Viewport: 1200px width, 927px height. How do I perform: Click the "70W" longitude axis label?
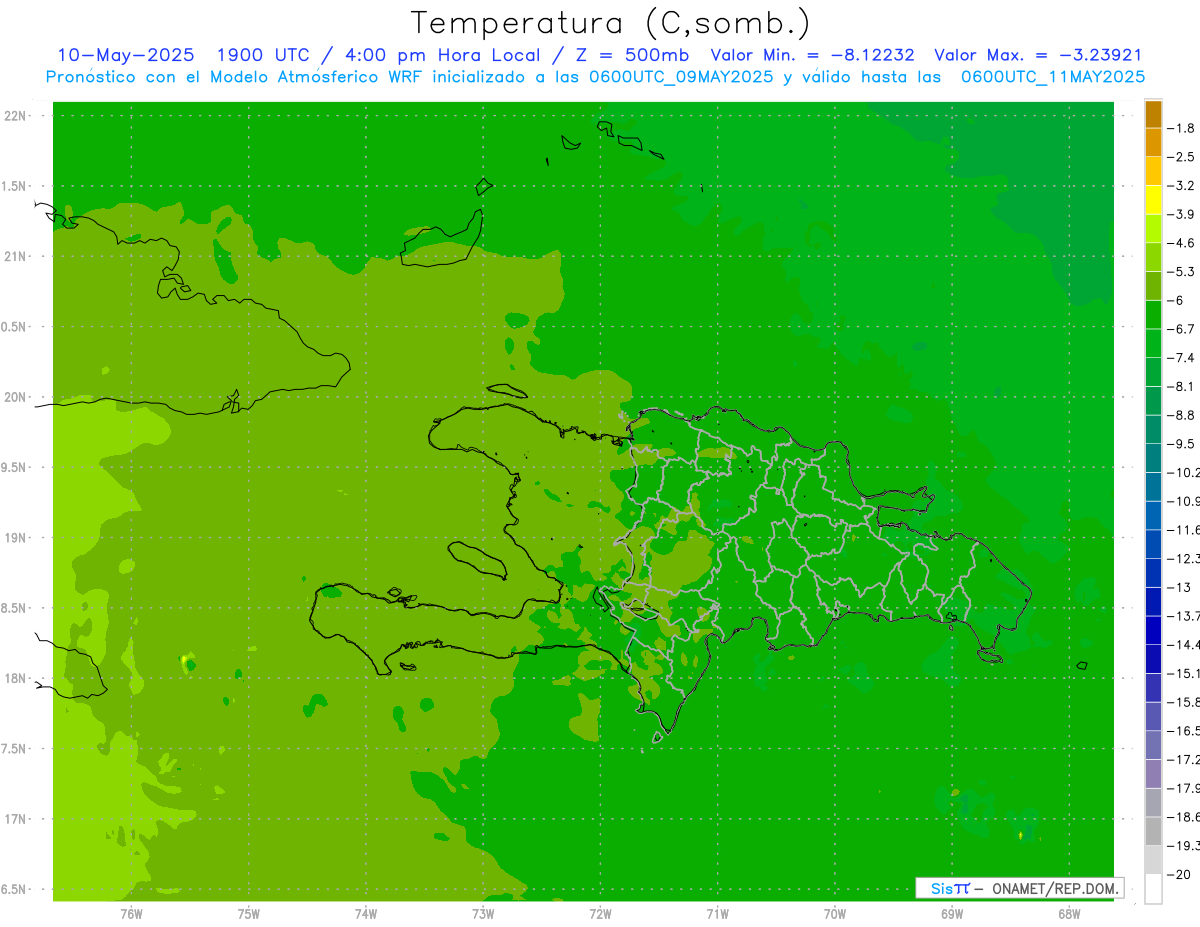click(x=835, y=913)
